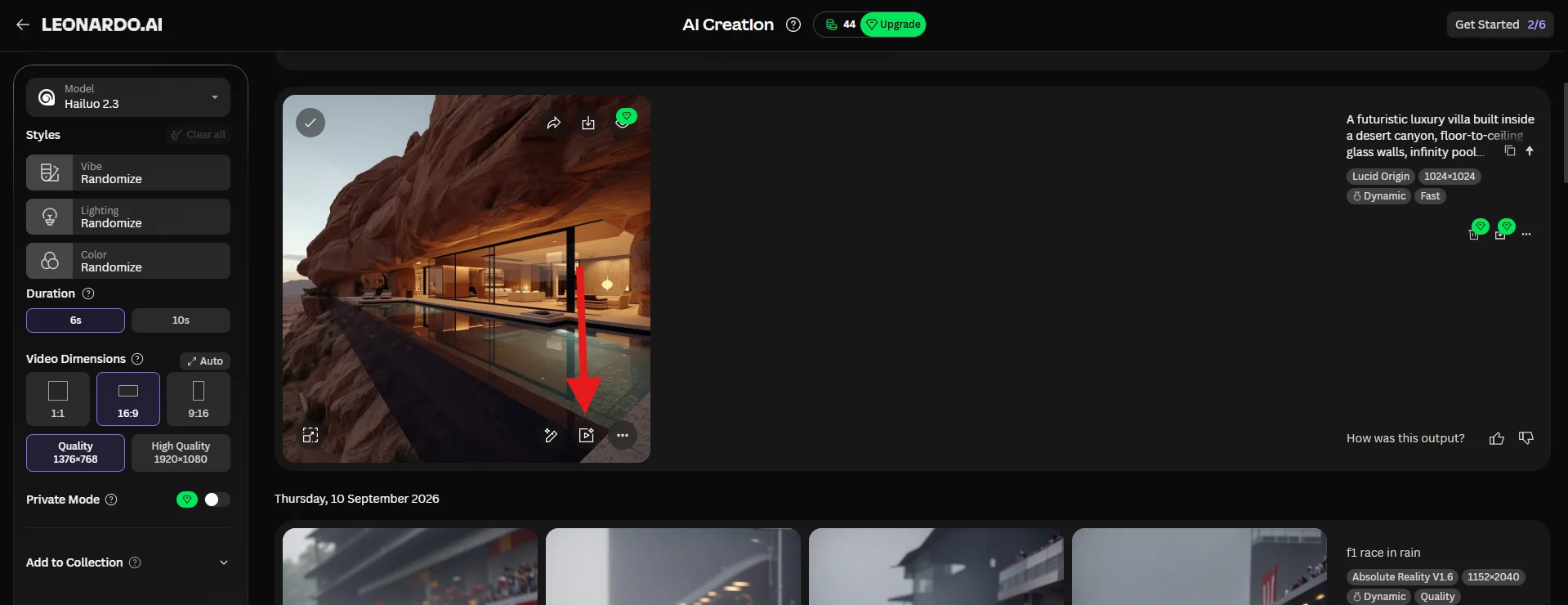The height and width of the screenshot is (605, 1568).
Task: Choose High Quality 1920×1080 option
Action: [x=181, y=453]
